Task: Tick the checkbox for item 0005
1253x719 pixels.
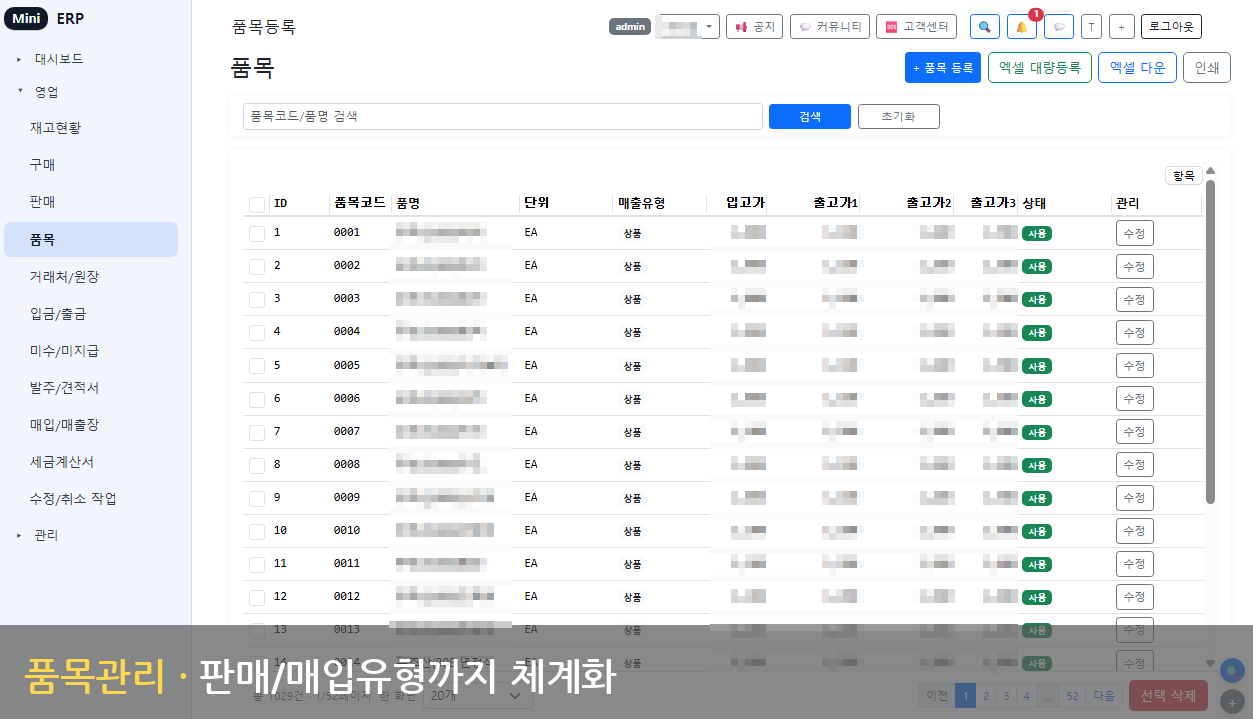Action: point(257,366)
